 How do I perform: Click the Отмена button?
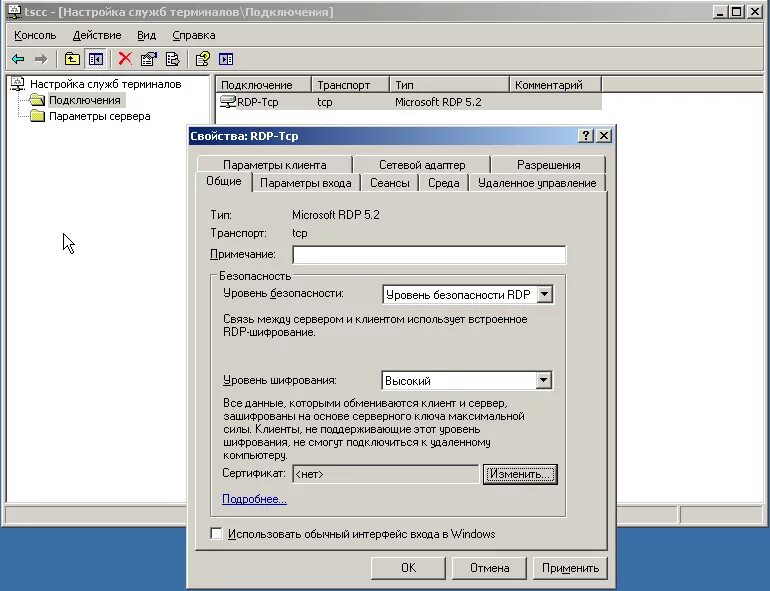[x=489, y=568]
